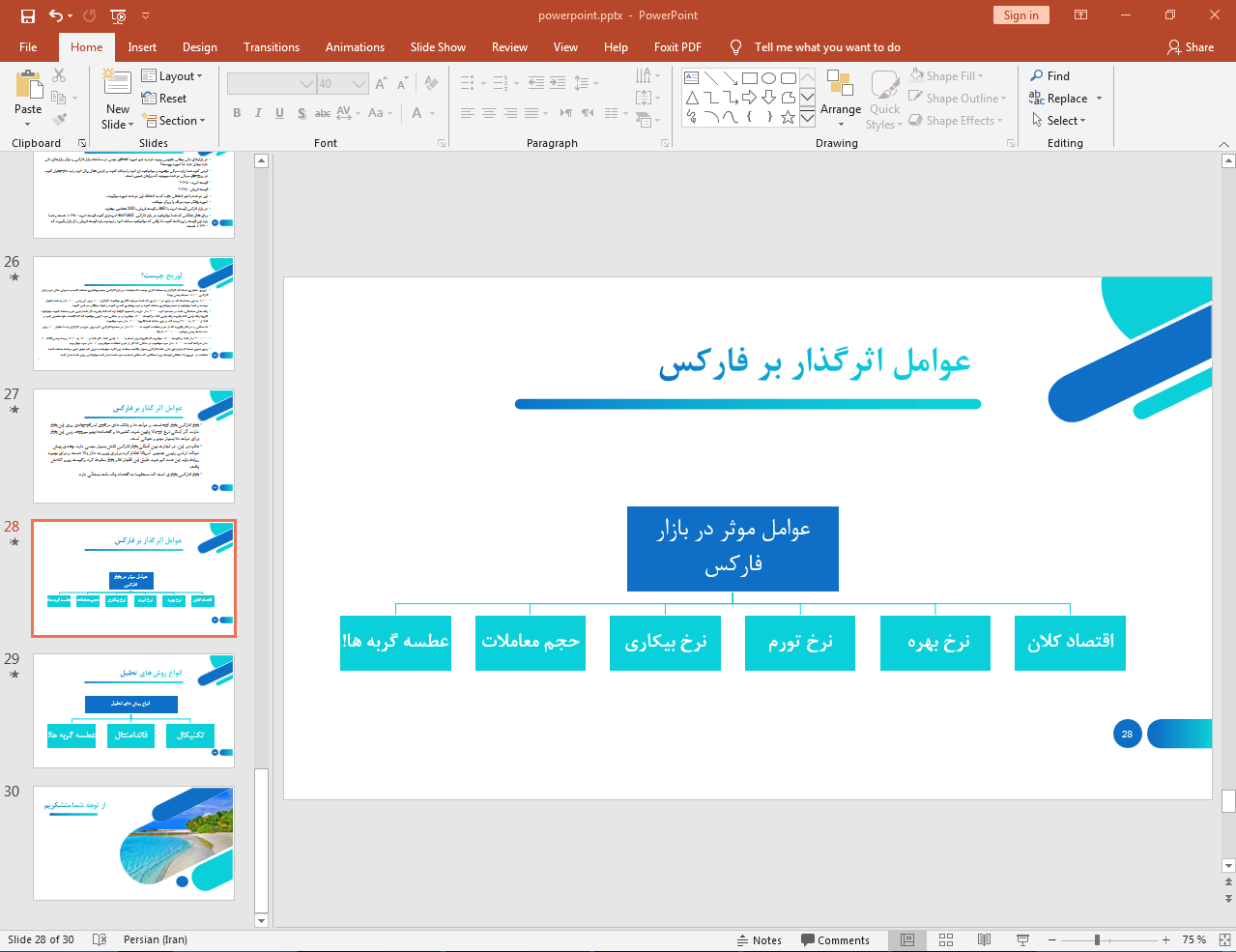The height and width of the screenshot is (952, 1236).
Task: Toggle text shadow formatting
Action: click(x=302, y=113)
